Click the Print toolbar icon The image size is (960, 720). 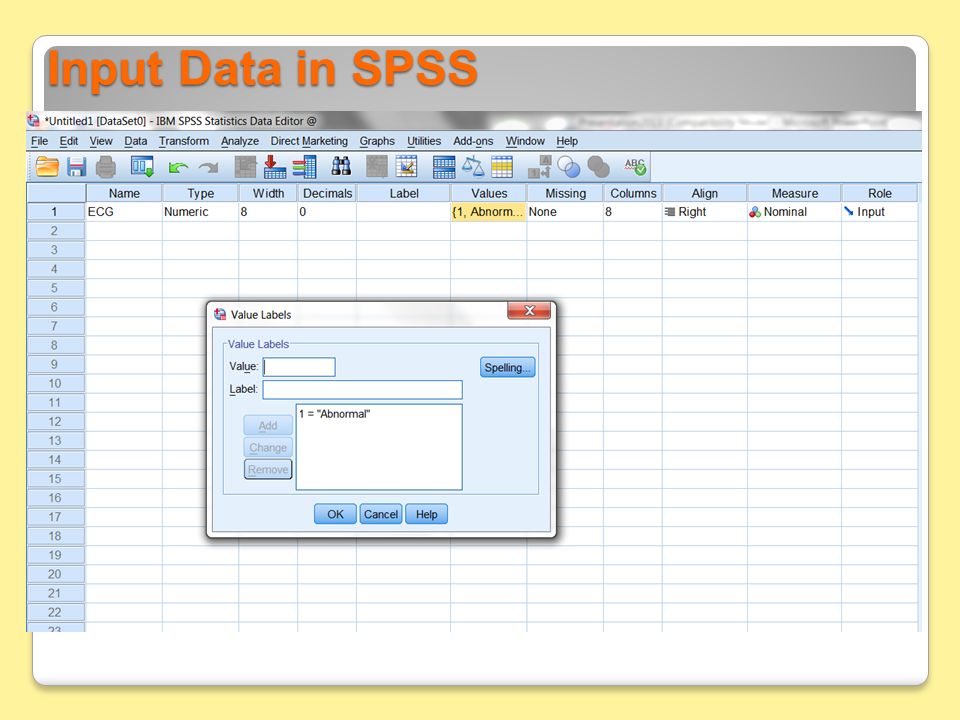coord(106,167)
